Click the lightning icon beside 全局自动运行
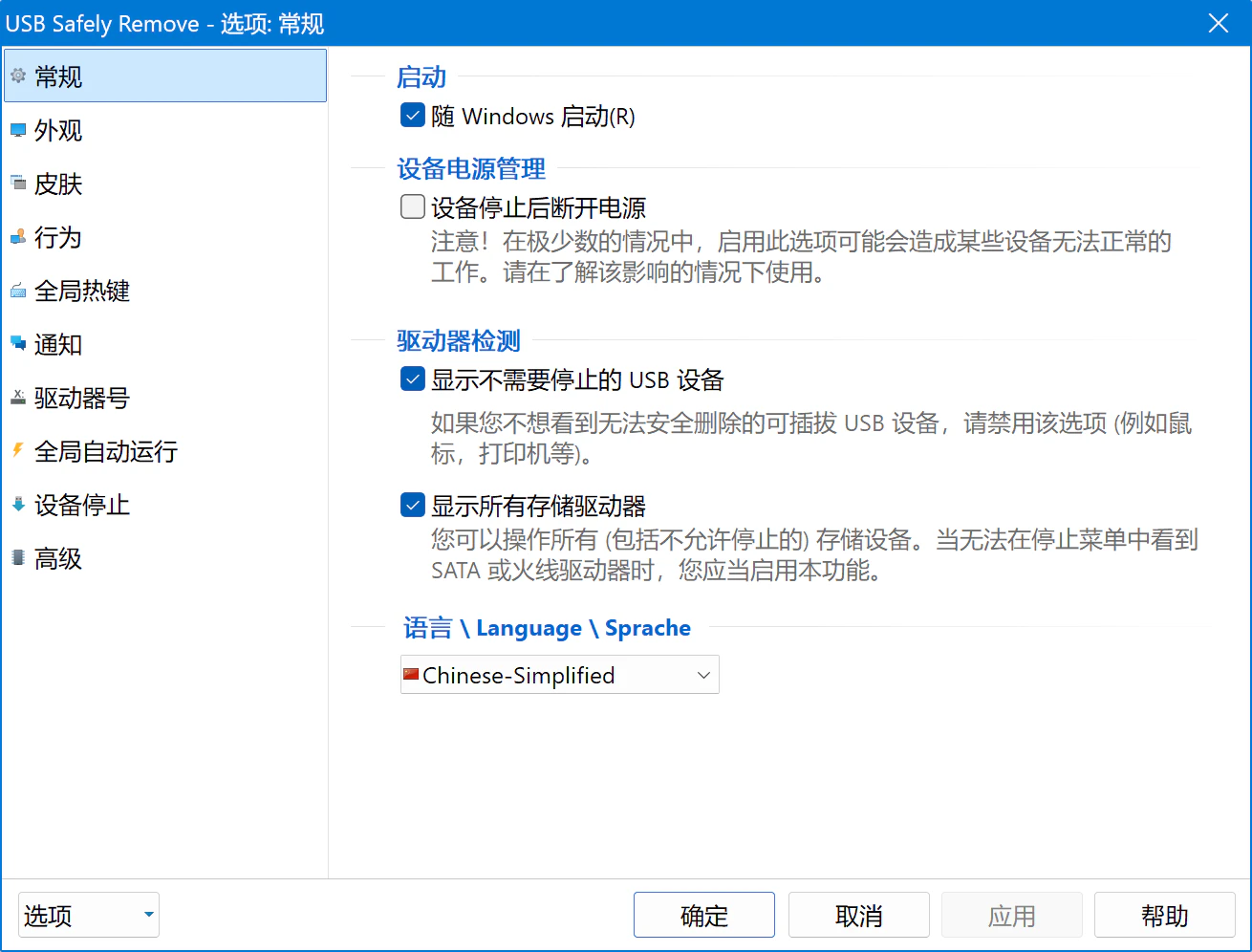The image size is (1252, 952). coord(18,450)
